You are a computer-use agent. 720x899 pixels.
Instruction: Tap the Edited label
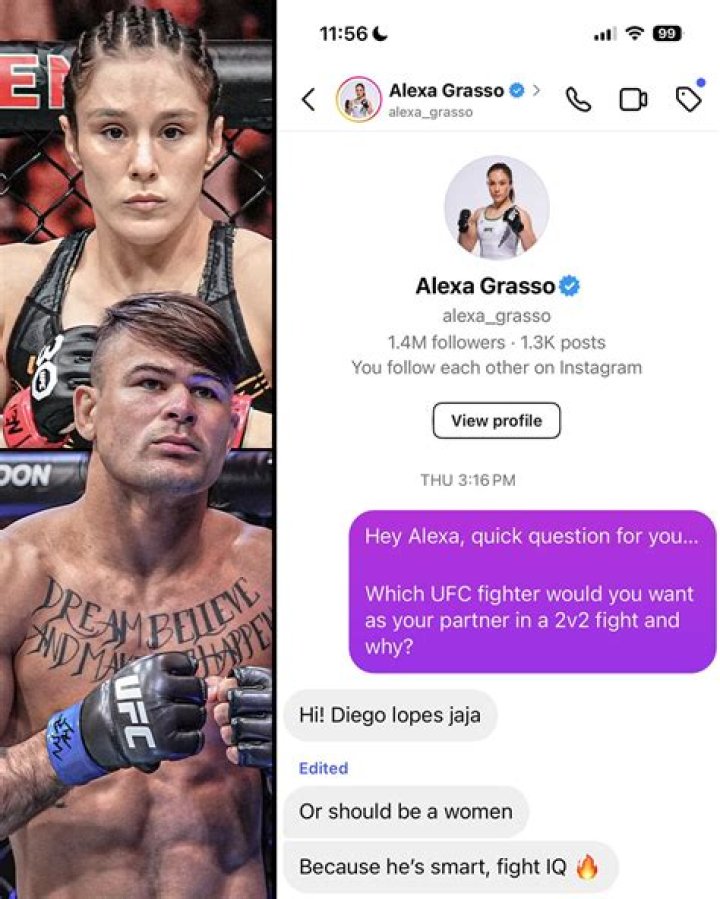click(x=323, y=768)
